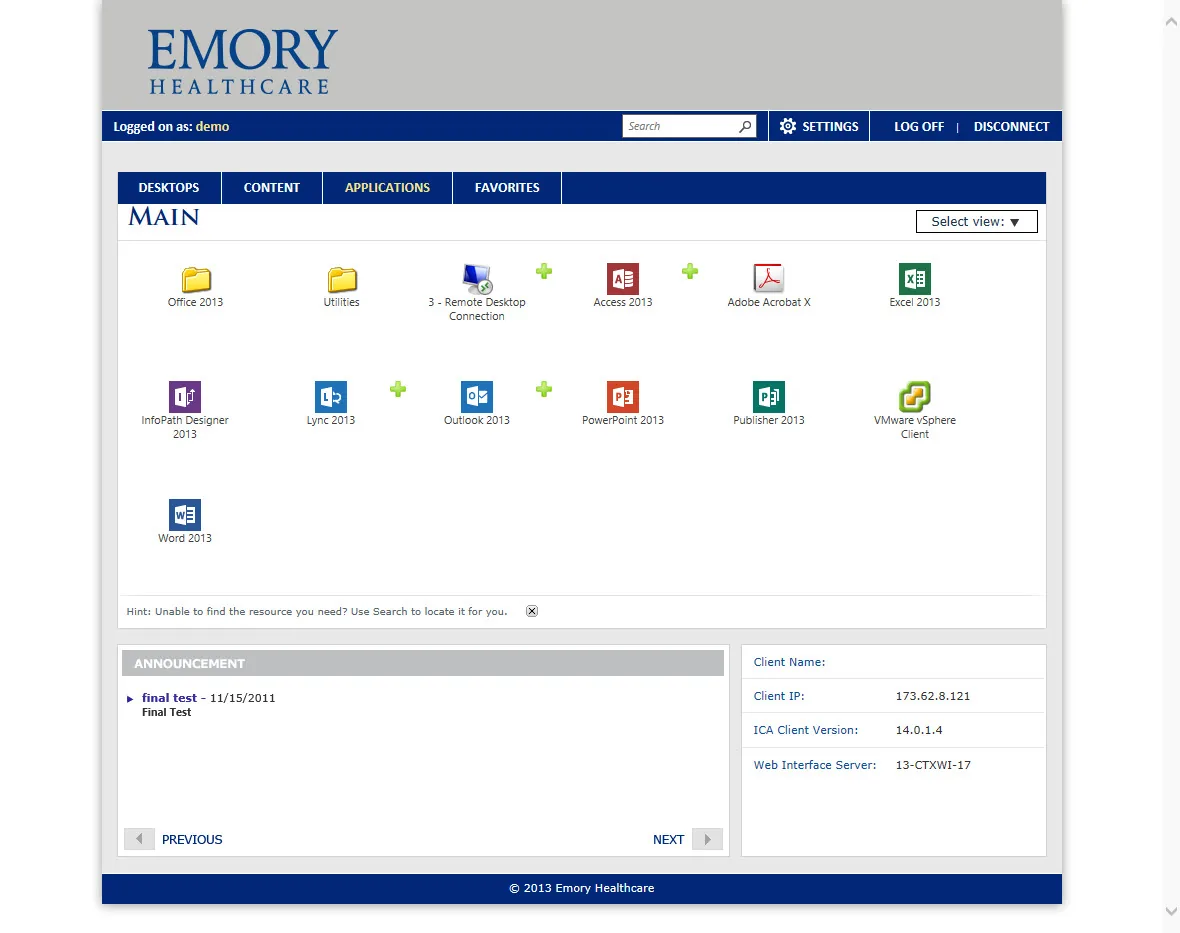Click the next announcement arrow

(707, 839)
